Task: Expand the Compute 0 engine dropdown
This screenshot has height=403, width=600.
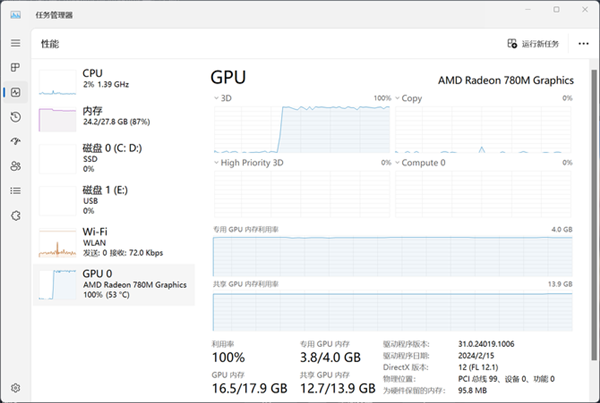Action: pos(397,162)
